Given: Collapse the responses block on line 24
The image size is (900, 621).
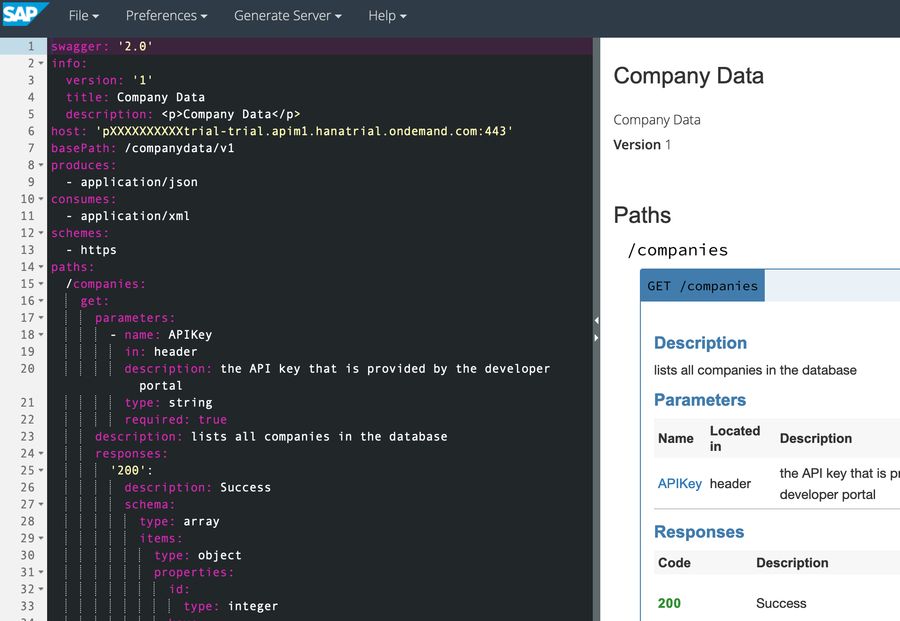Looking at the screenshot, I should click(41, 454).
